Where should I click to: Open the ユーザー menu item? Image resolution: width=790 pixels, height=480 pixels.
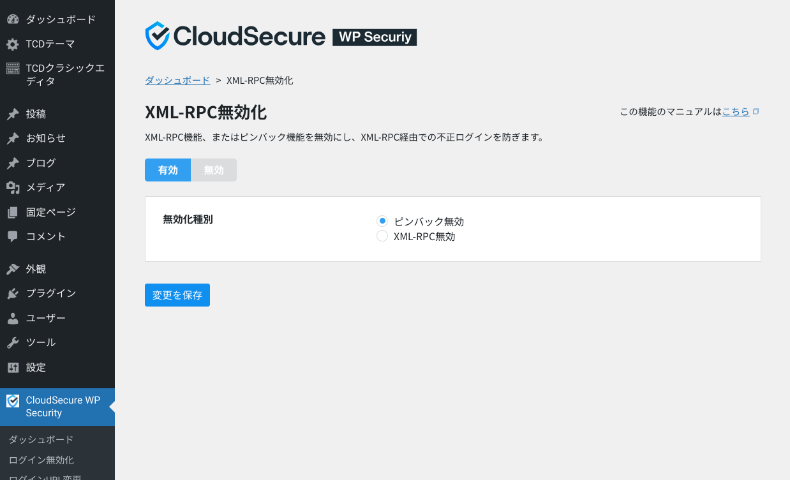click(x=45, y=318)
